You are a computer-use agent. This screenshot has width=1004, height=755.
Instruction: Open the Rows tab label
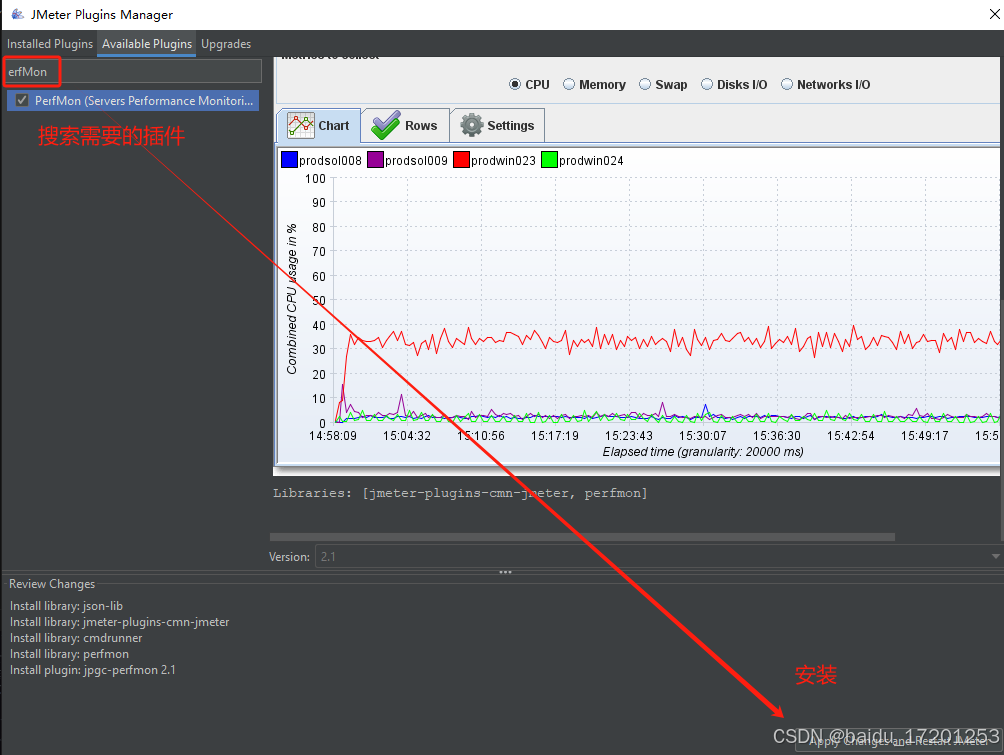pos(421,126)
